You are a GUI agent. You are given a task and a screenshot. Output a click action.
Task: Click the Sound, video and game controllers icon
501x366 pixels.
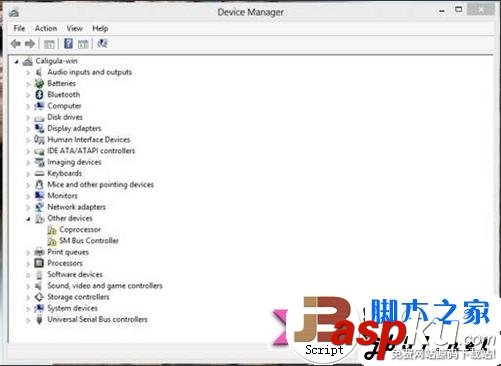(x=39, y=286)
